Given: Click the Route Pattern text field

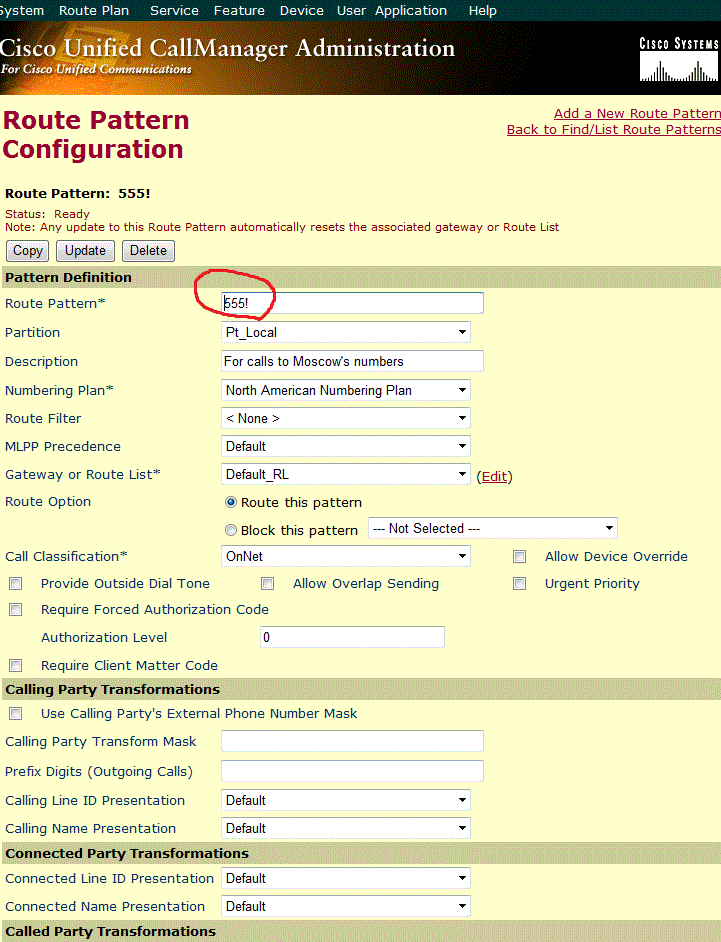Looking at the screenshot, I should [x=353, y=303].
